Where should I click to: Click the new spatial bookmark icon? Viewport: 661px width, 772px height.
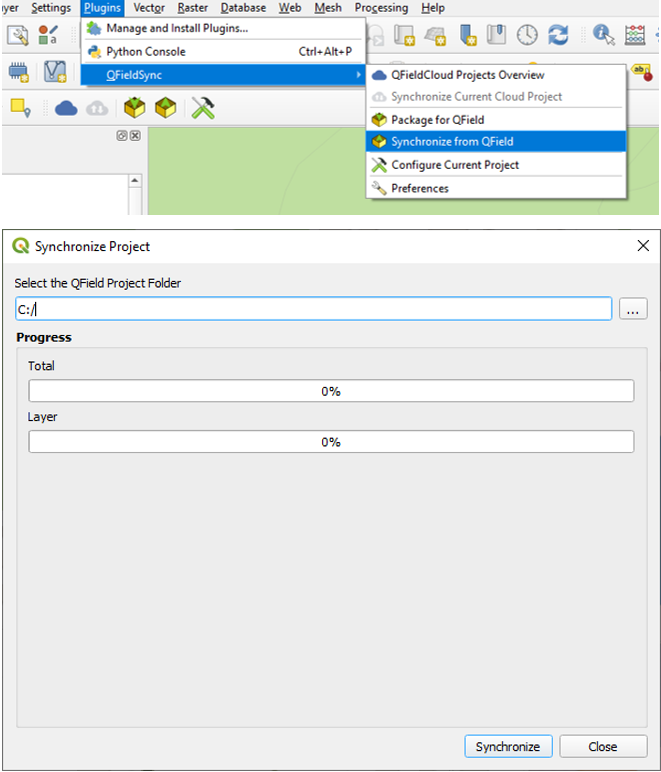(x=467, y=35)
